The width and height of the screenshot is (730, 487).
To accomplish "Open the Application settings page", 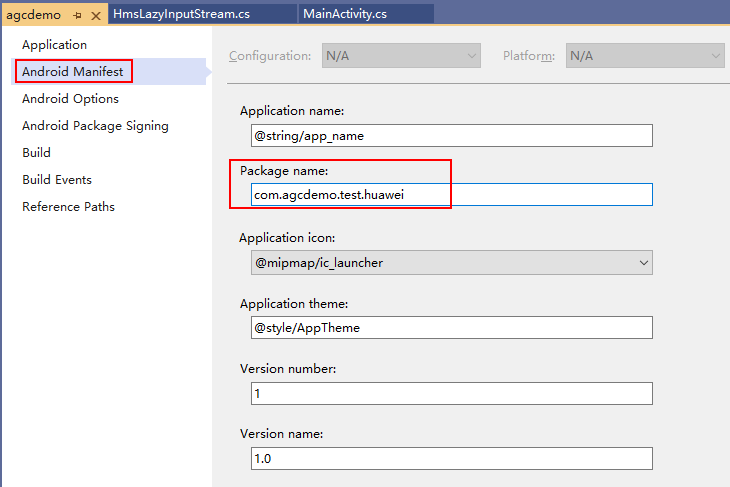I will [54, 45].
